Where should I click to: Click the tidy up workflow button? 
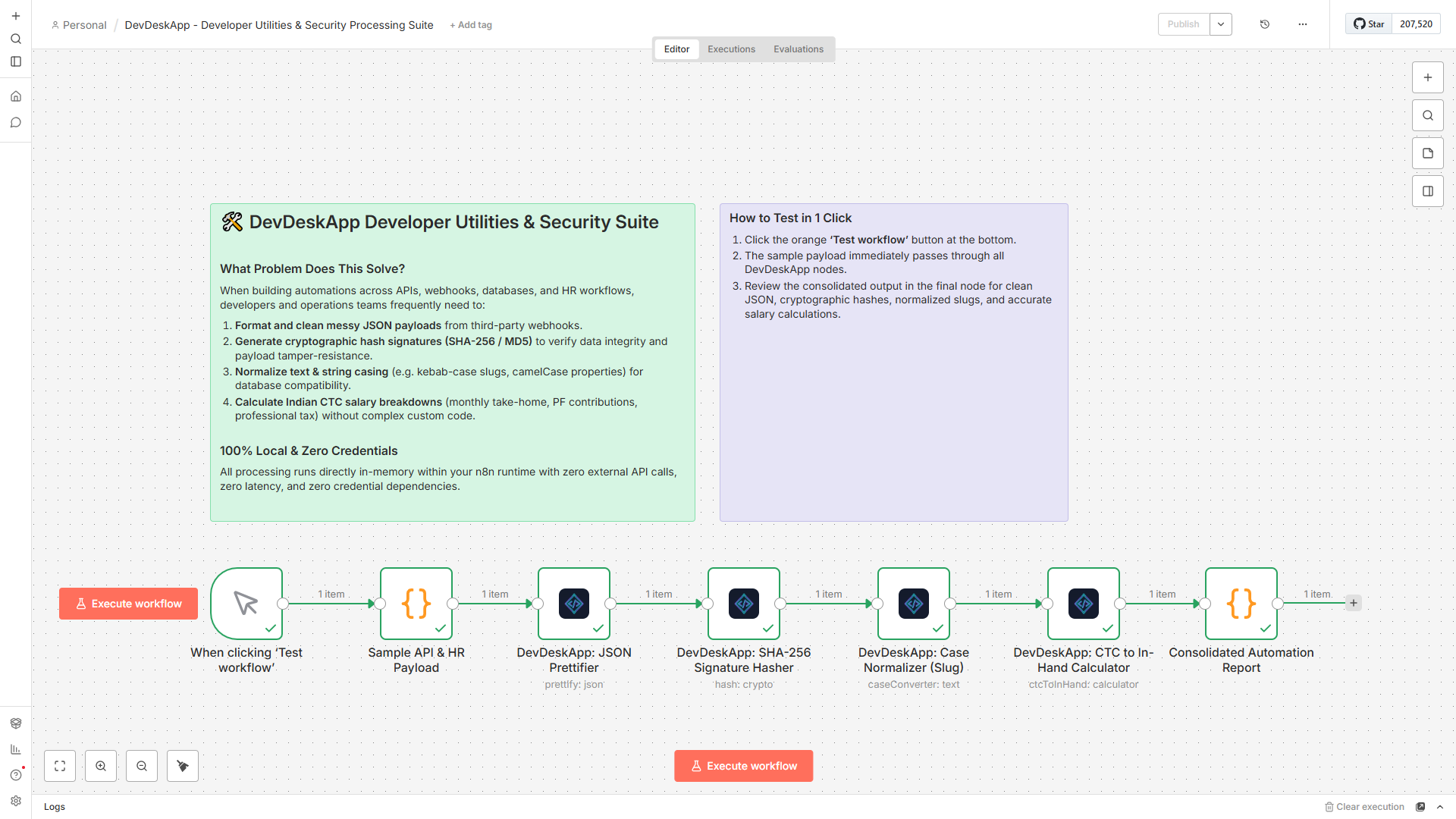pos(183,766)
